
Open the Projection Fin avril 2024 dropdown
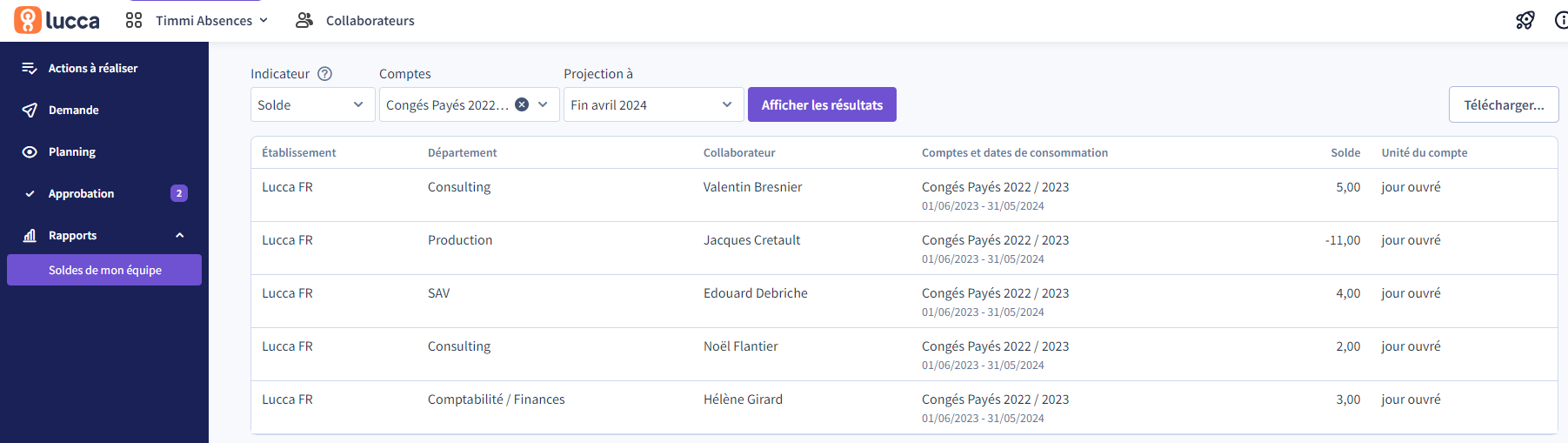[x=653, y=104]
